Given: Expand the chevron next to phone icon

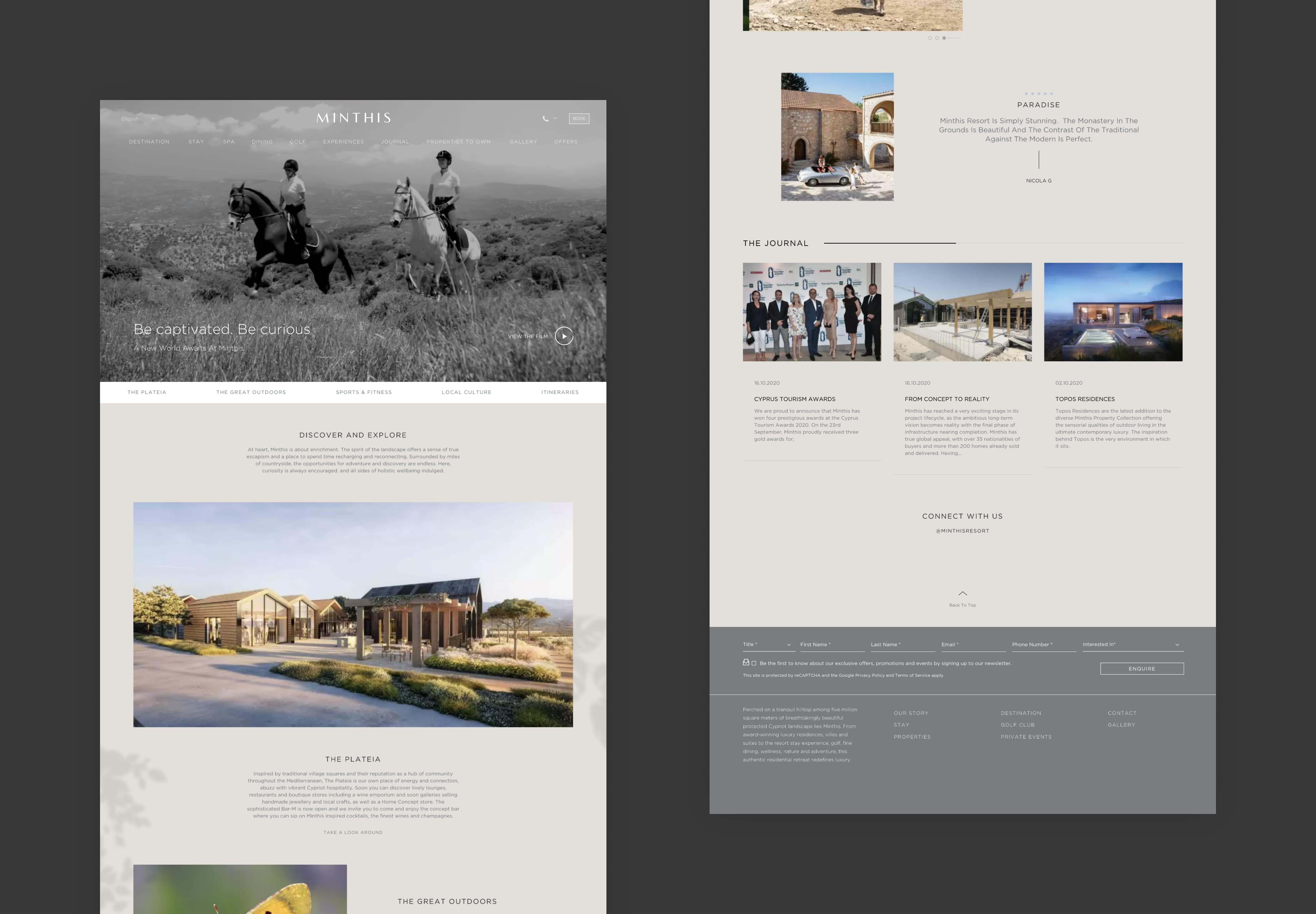Looking at the screenshot, I should coord(555,118).
